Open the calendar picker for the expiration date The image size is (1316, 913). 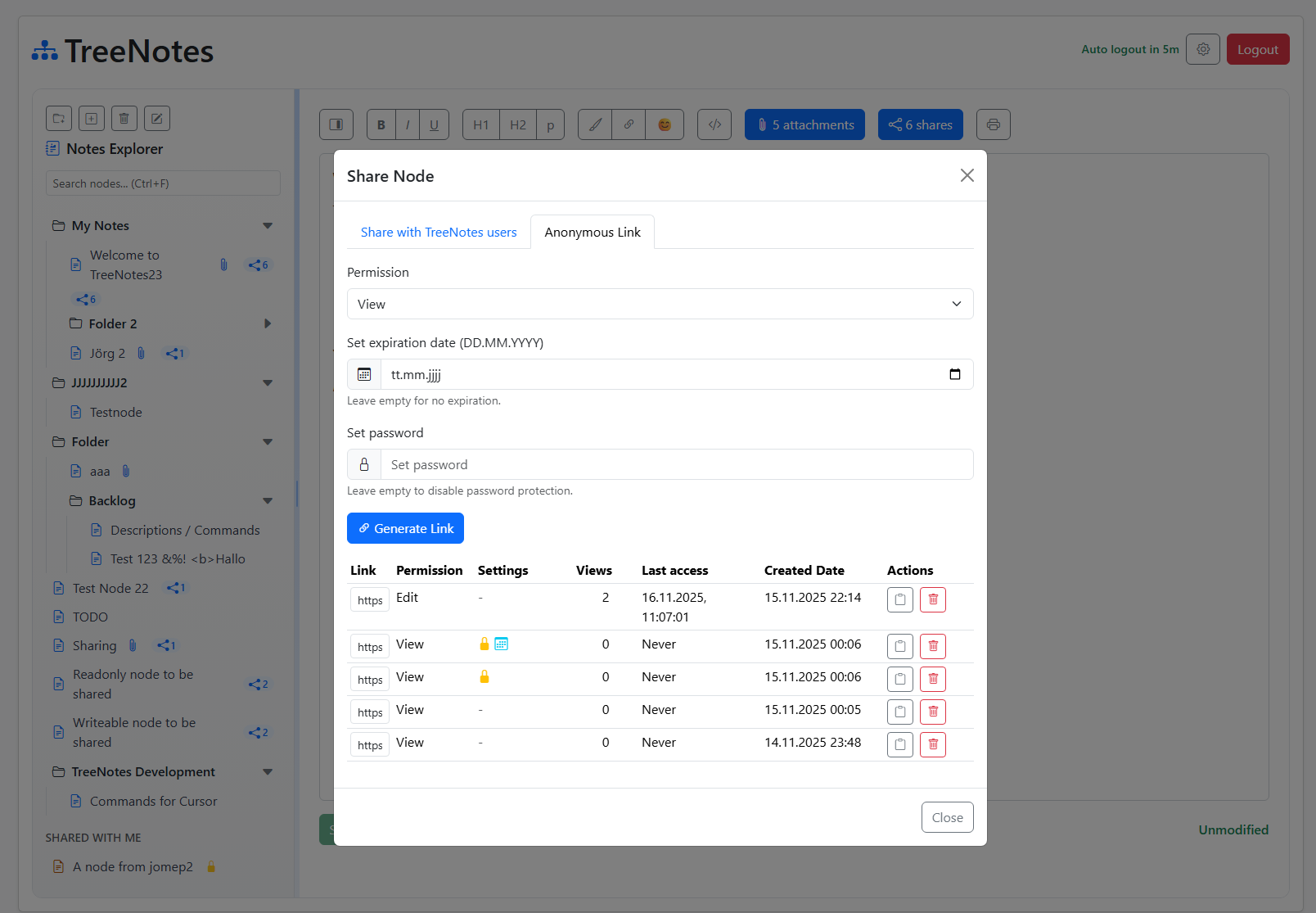(954, 373)
